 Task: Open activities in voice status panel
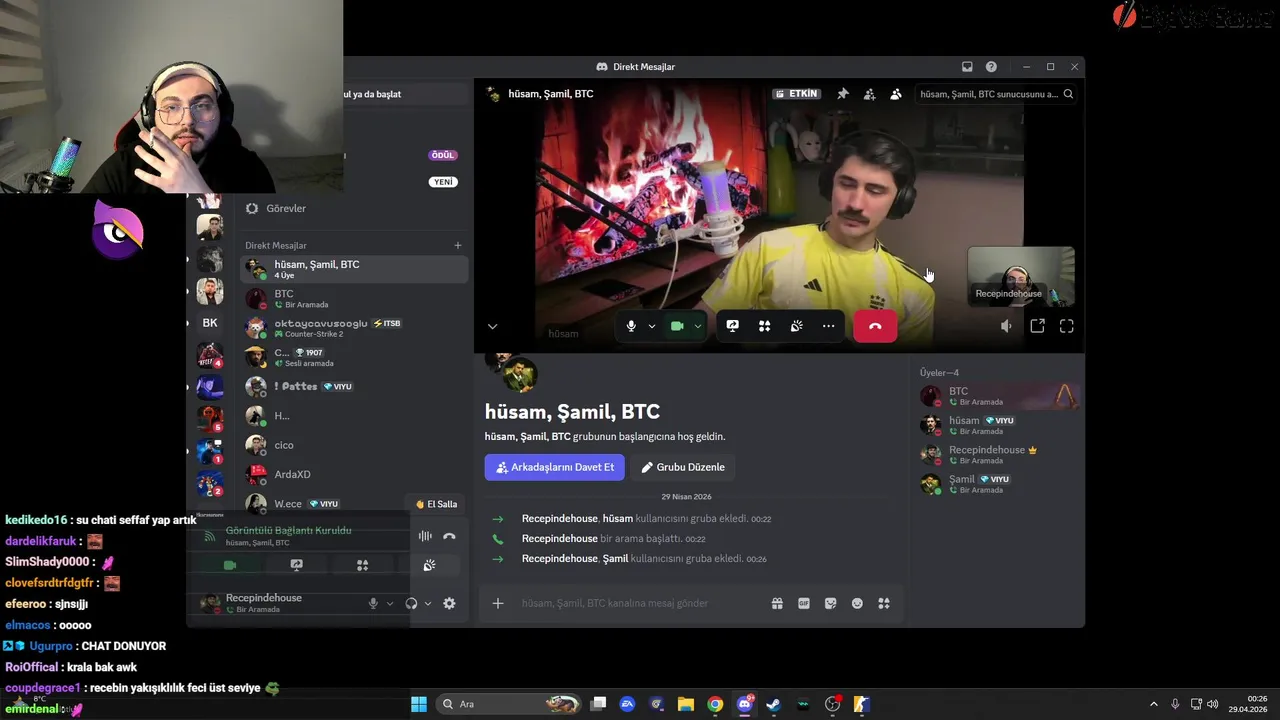pos(362,565)
